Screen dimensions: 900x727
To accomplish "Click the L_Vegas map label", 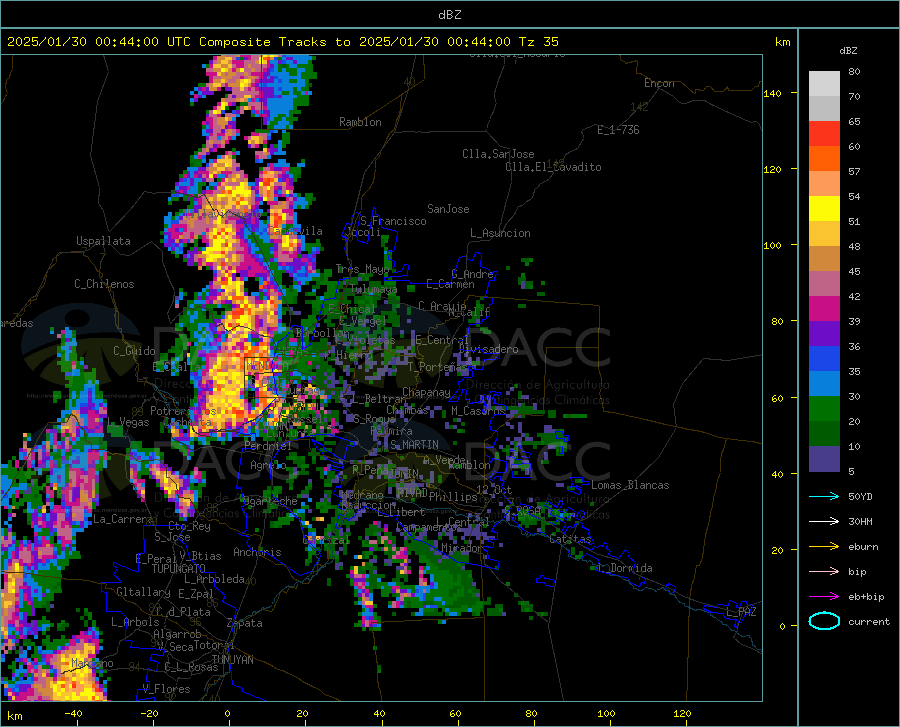I will pyautogui.click(x=128, y=422).
